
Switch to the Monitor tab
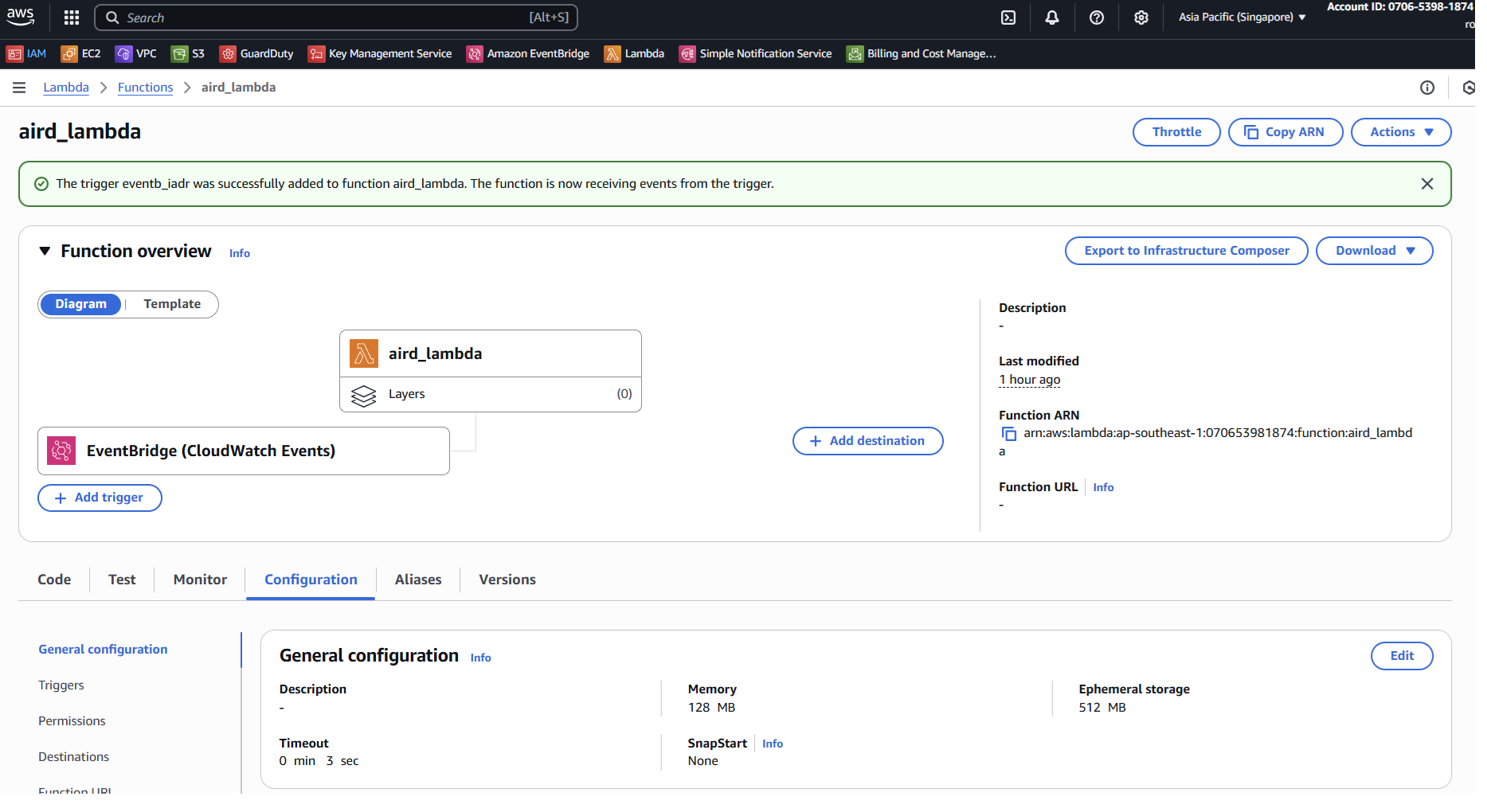click(x=200, y=580)
